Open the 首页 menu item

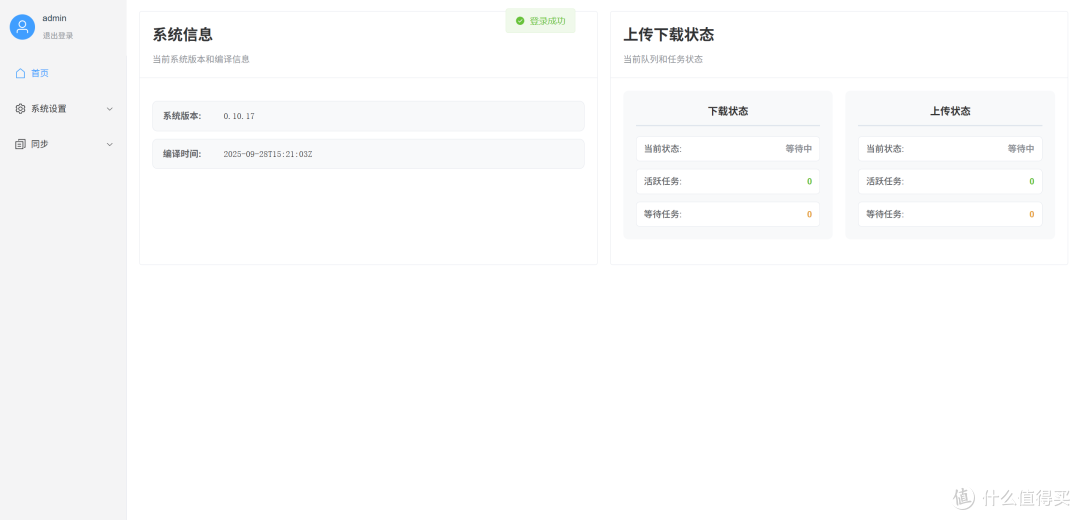tap(40, 73)
